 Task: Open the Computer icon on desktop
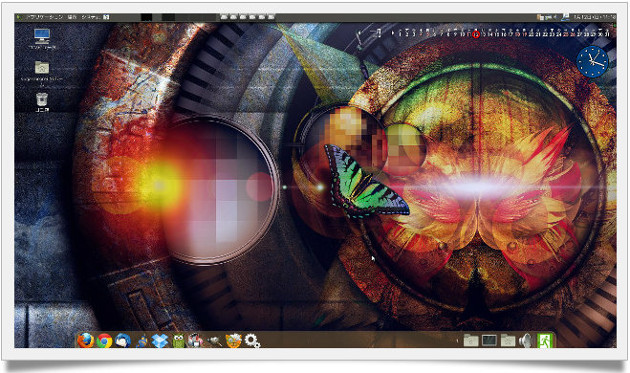pos(42,36)
